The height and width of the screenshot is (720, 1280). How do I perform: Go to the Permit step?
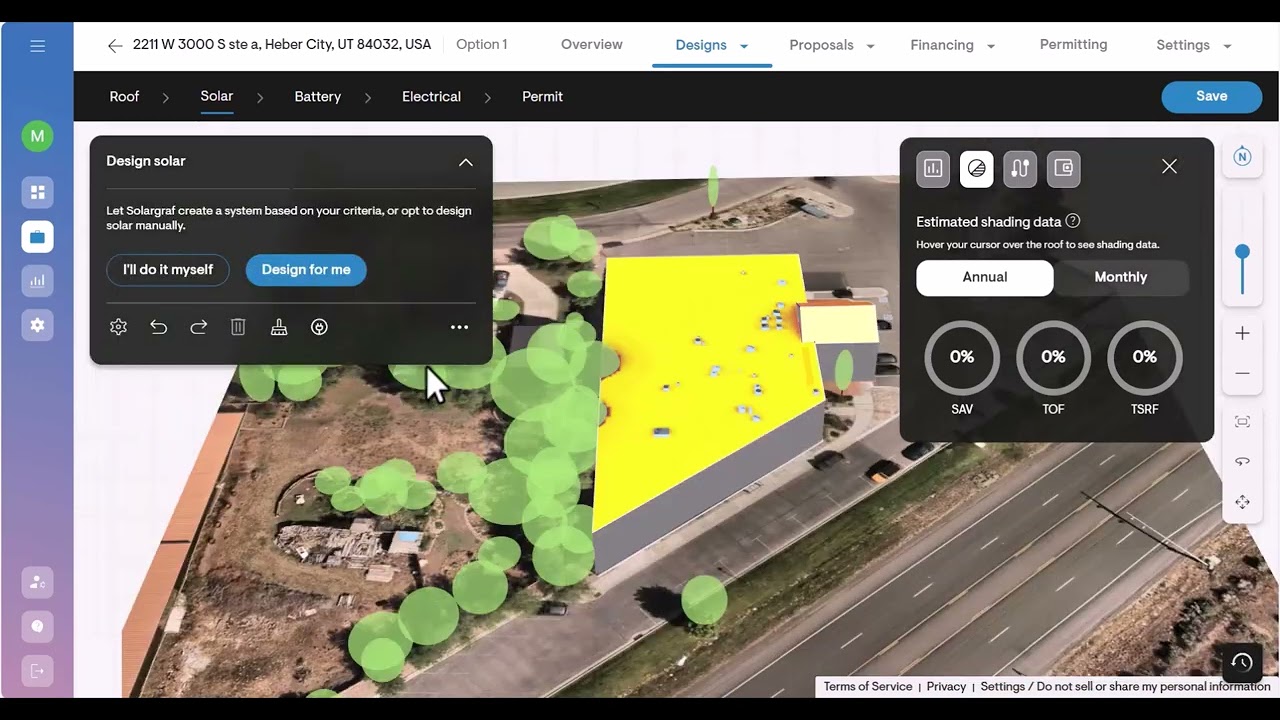[x=542, y=97]
